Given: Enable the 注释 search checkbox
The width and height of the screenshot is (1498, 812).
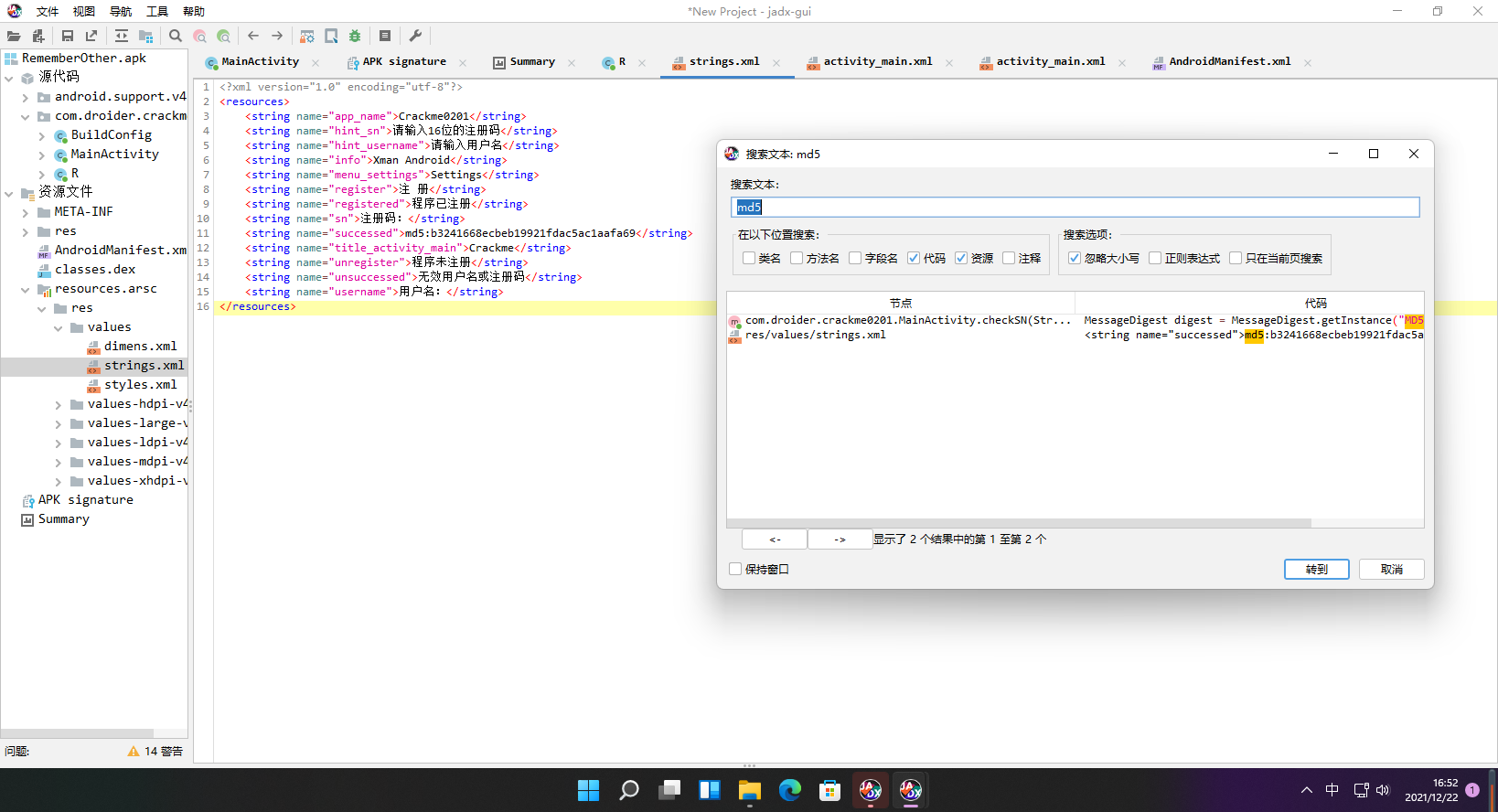Looking at the screenshot, I should tap(1009, 258).
